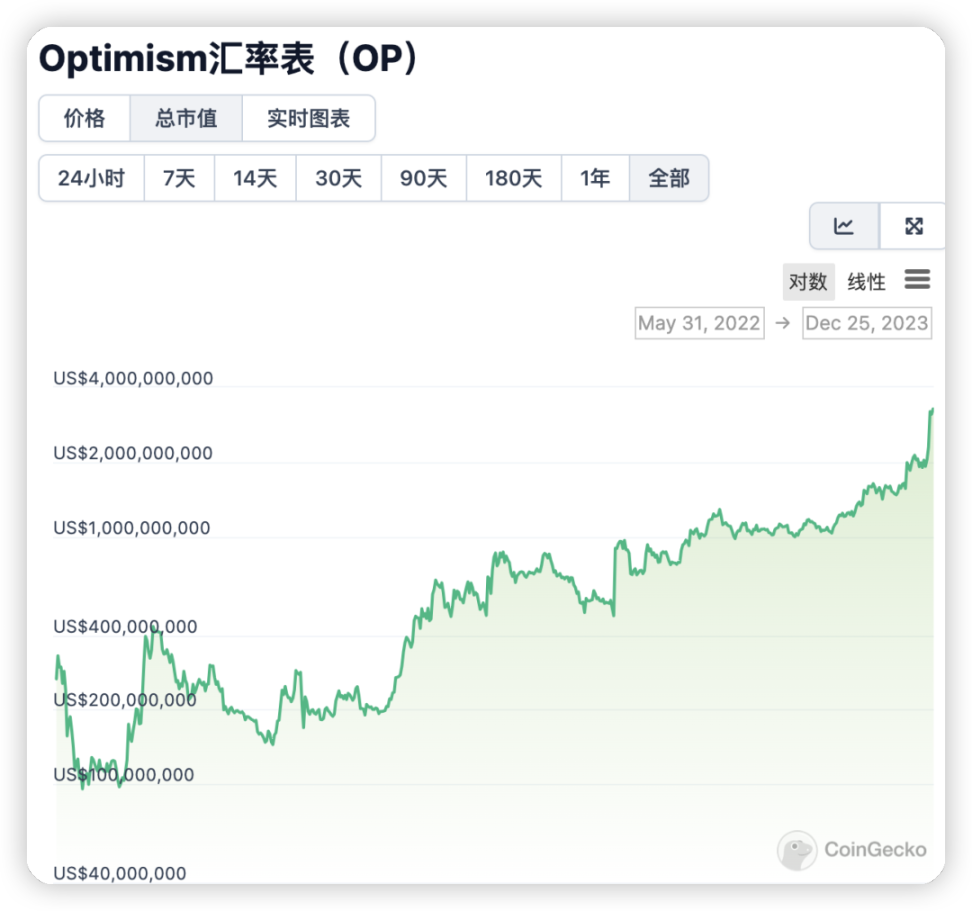
Task: Set time range to 24小时
Action: coord(91,178)
